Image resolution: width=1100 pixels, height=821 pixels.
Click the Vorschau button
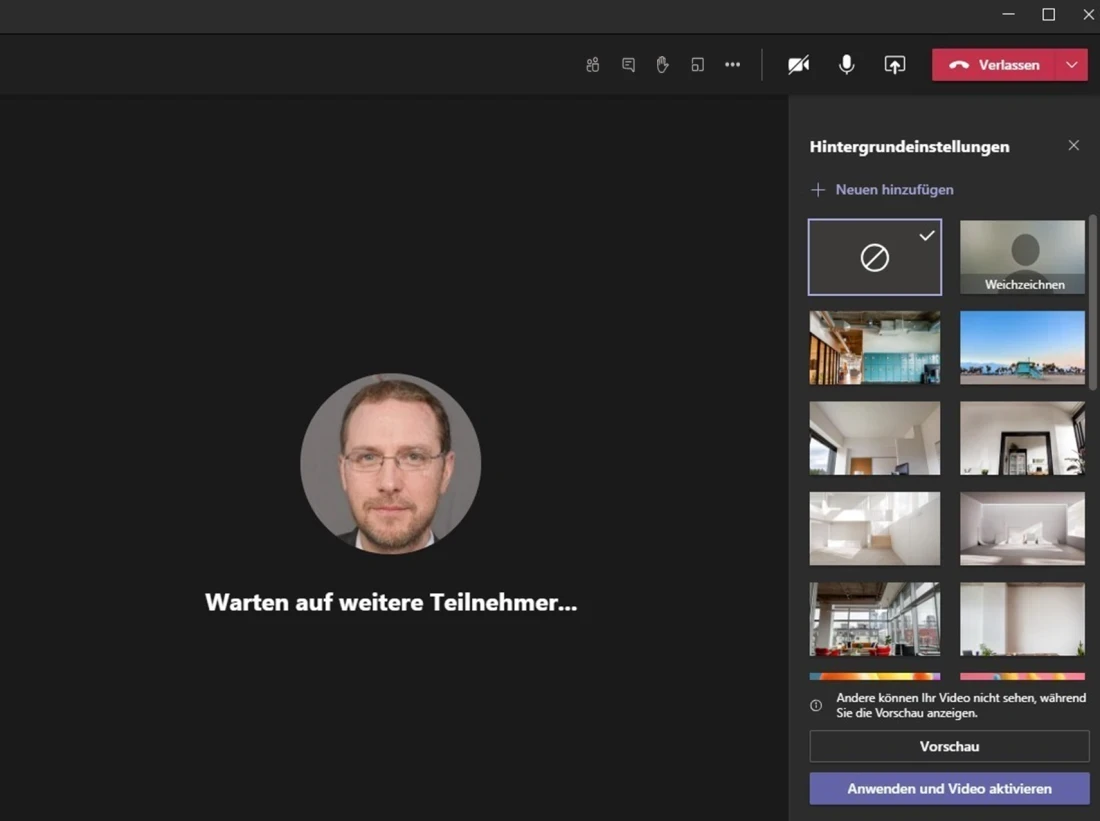point(948,745)
